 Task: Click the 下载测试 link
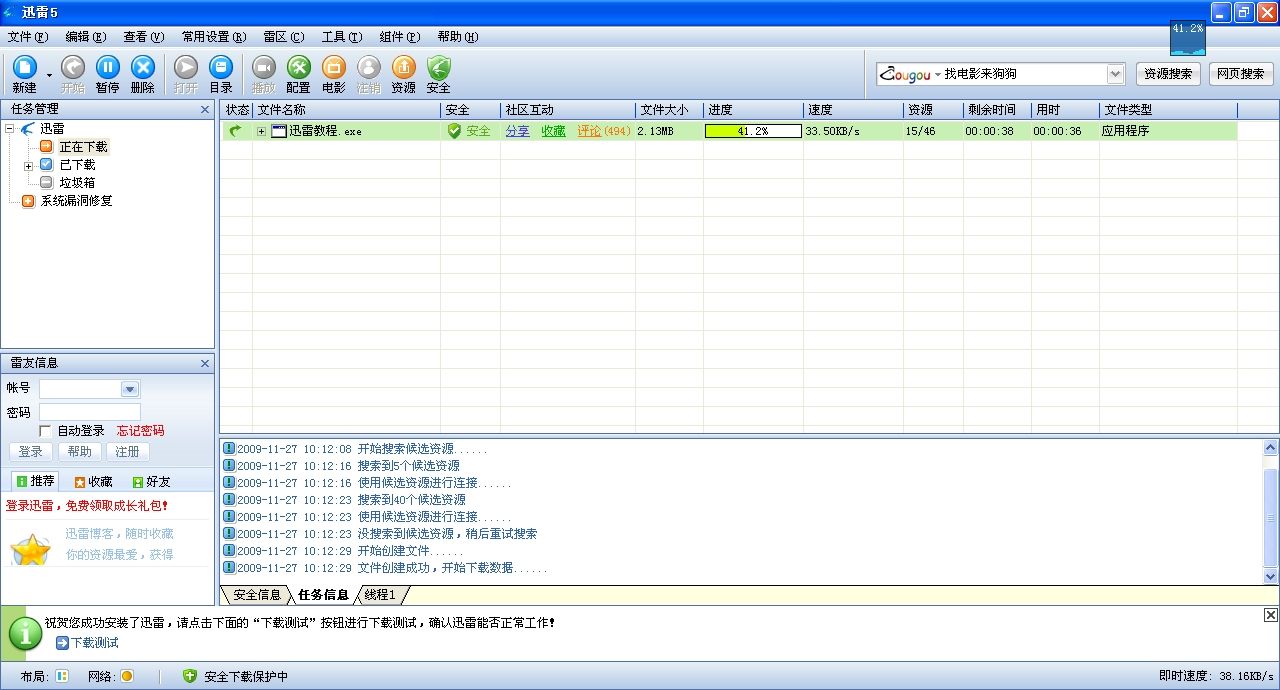pos(94,643)
